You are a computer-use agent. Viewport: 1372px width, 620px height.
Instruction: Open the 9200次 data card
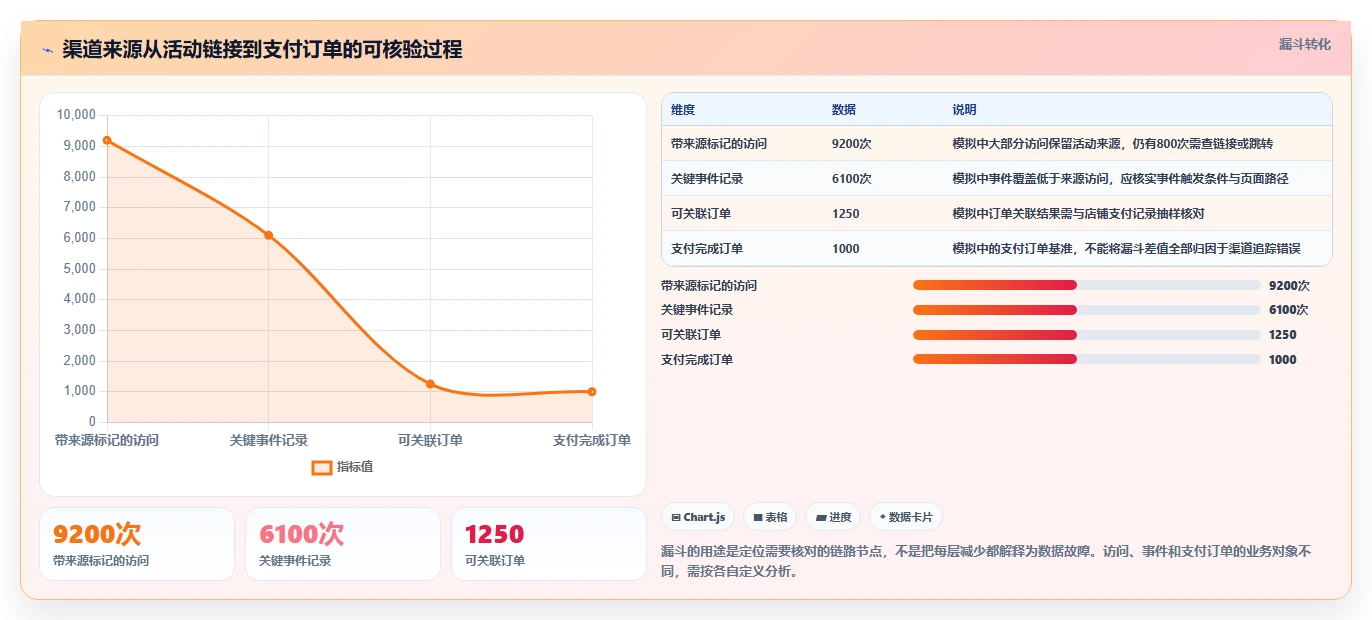[137, 544]
